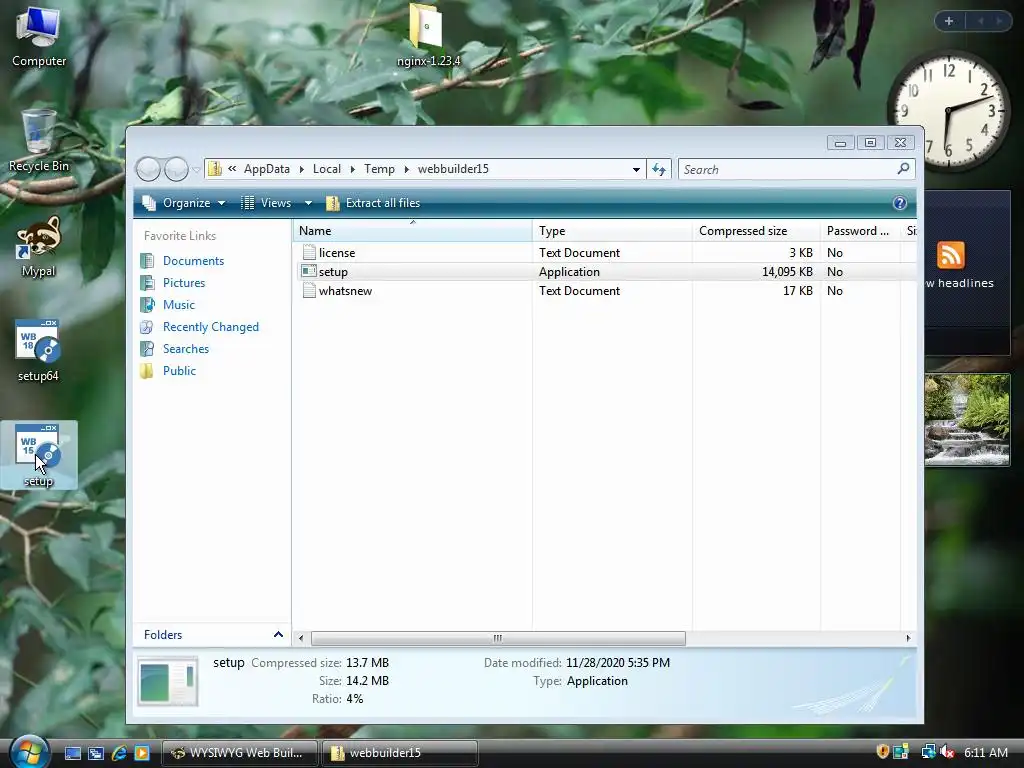Select the setup64 WB18 installer icon
Screen dimensions: 1024x768
click(39, 351)
